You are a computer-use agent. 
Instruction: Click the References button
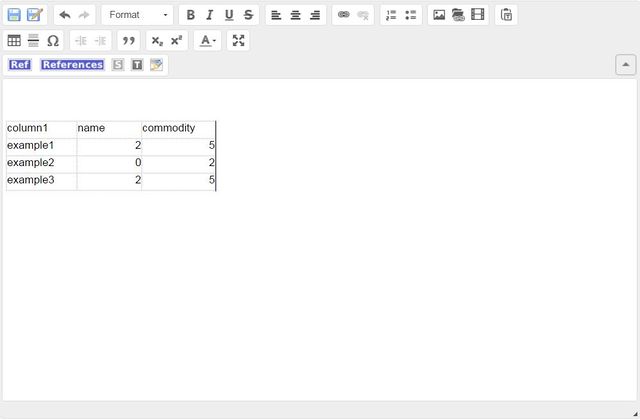click(72, 65)
